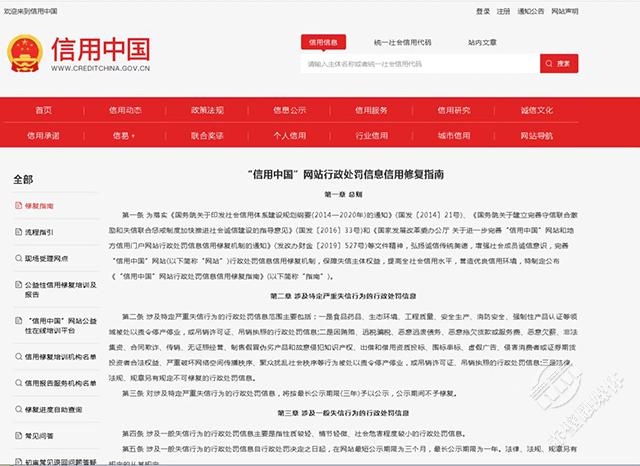Screen dimensions: 640x466
Task: Click the 第一章 总则 chapter heading
Action: pos(343,195)
